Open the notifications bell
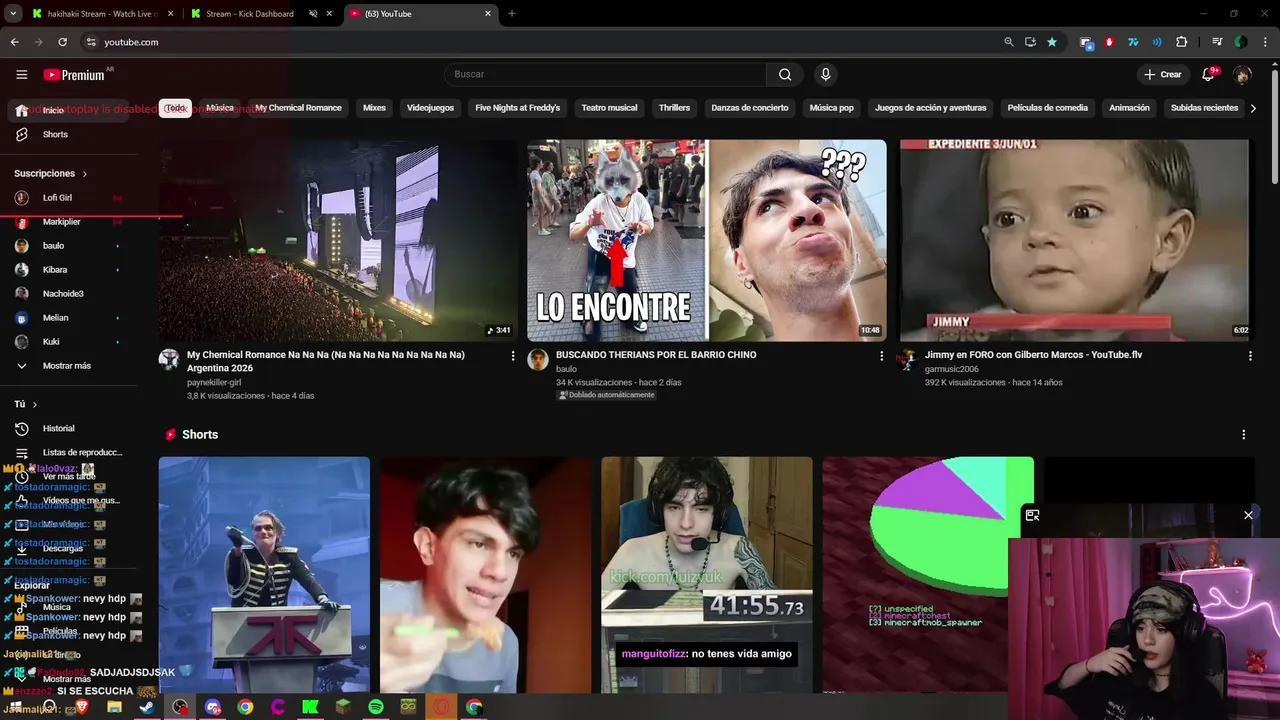The image size is (1280, 720). pyautogui.click(x=1209, y=74)
